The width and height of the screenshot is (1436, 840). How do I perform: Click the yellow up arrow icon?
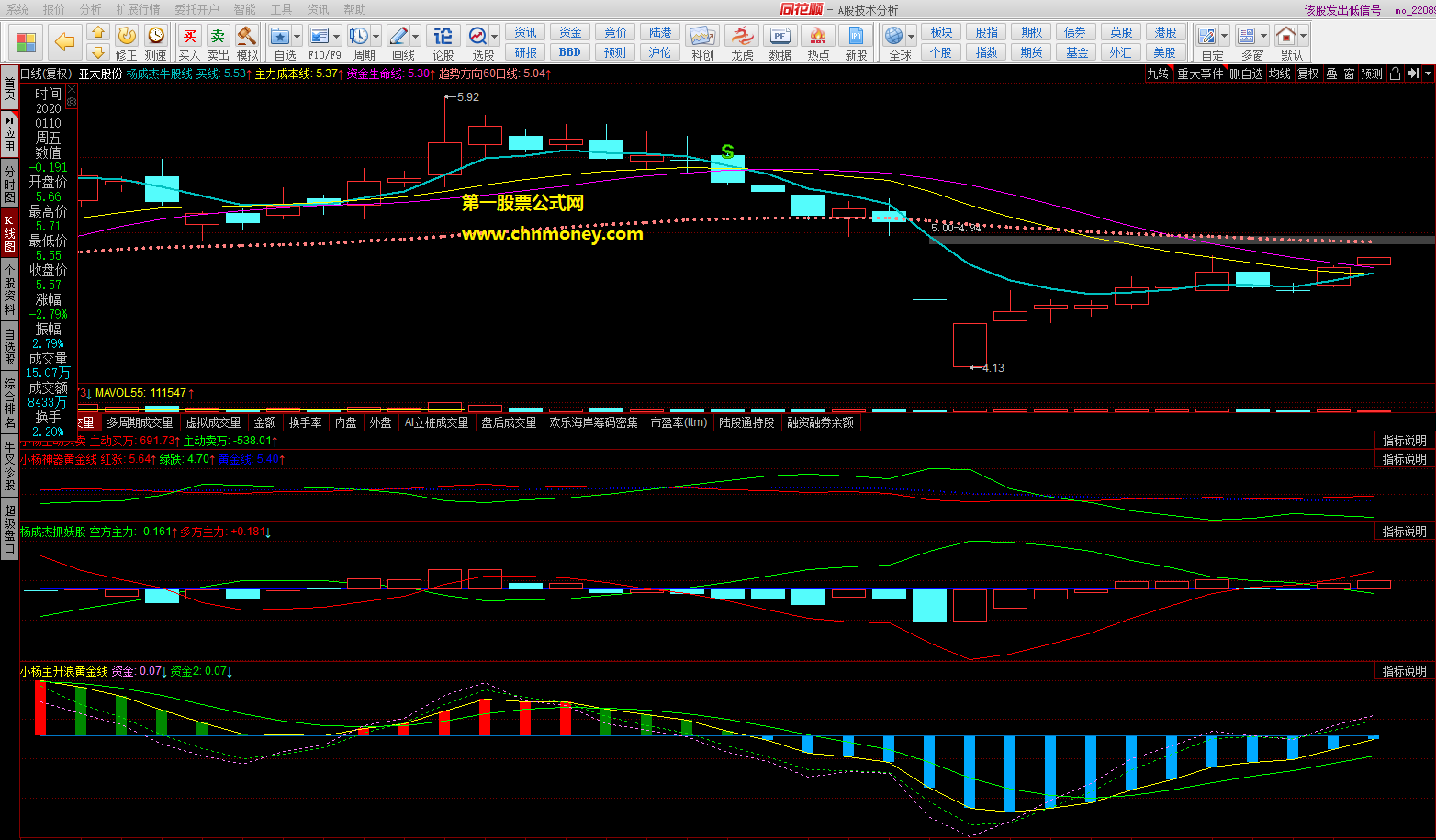click(98, 33)
